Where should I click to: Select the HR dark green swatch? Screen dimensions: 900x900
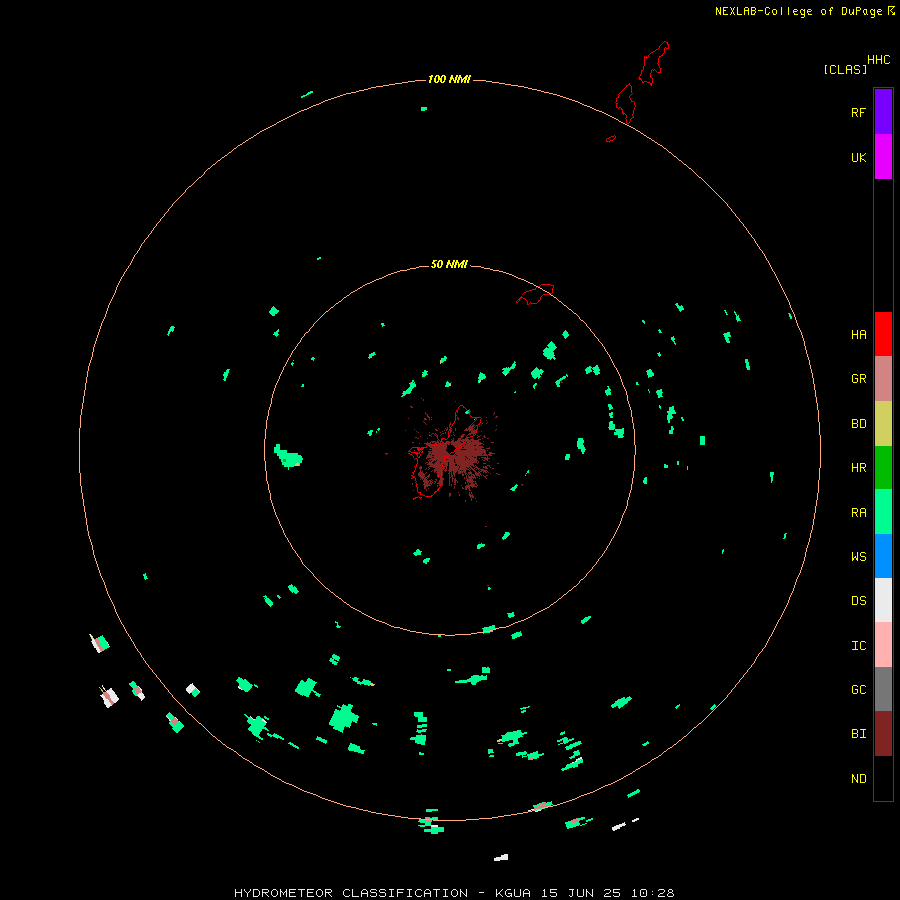pos(883,468)
